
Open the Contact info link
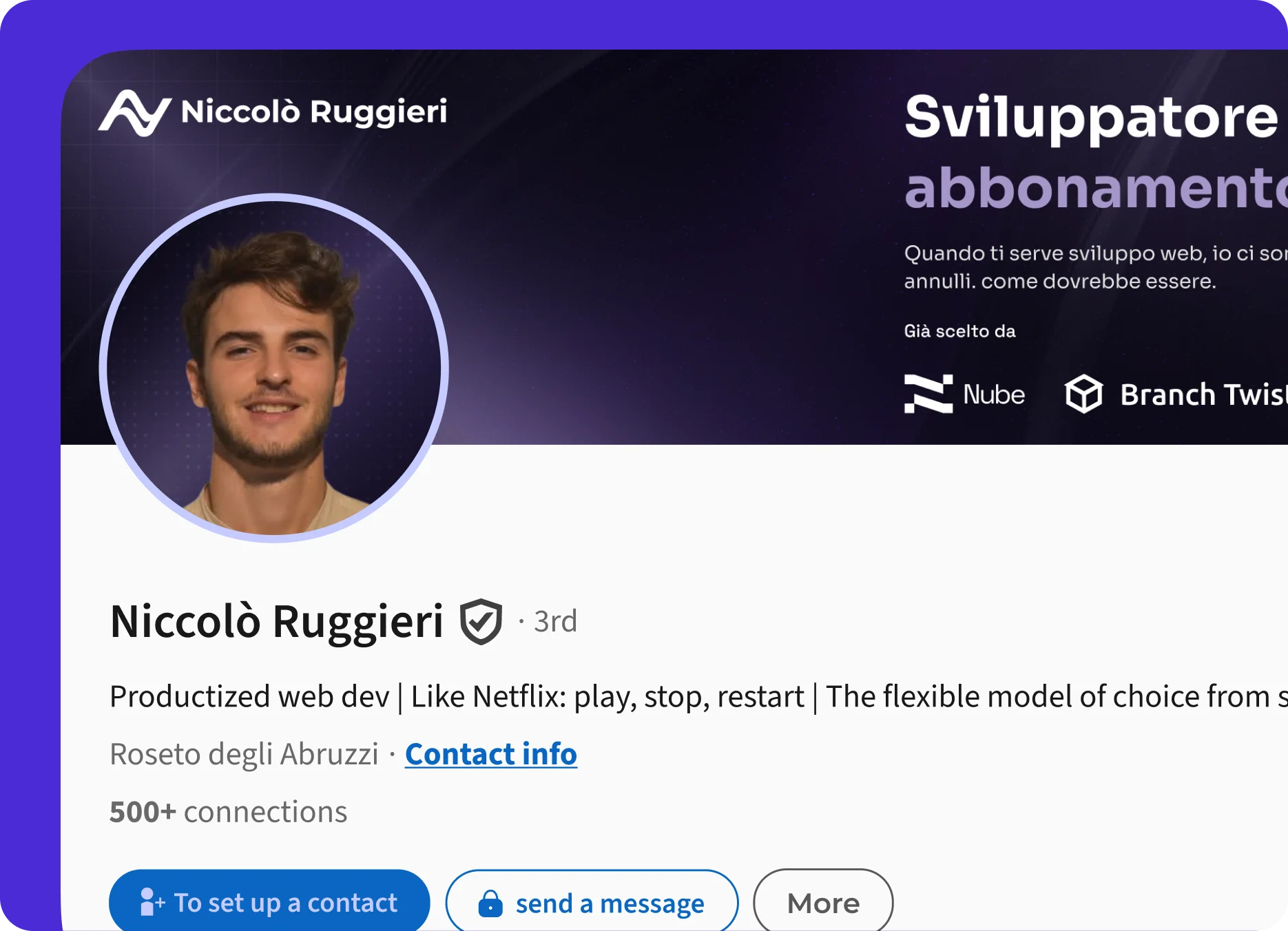click(x=491, y=754)
